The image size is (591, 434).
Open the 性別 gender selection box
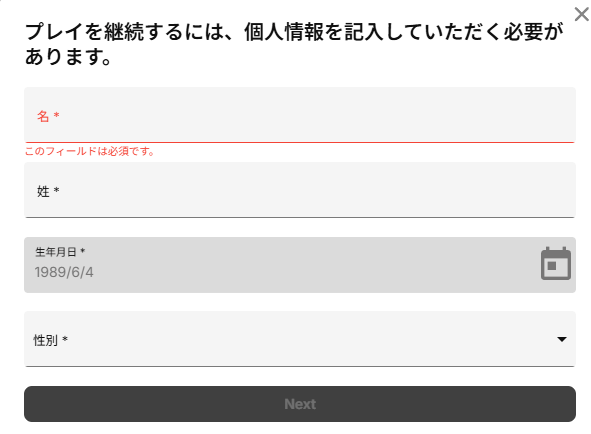click(300, 339)
